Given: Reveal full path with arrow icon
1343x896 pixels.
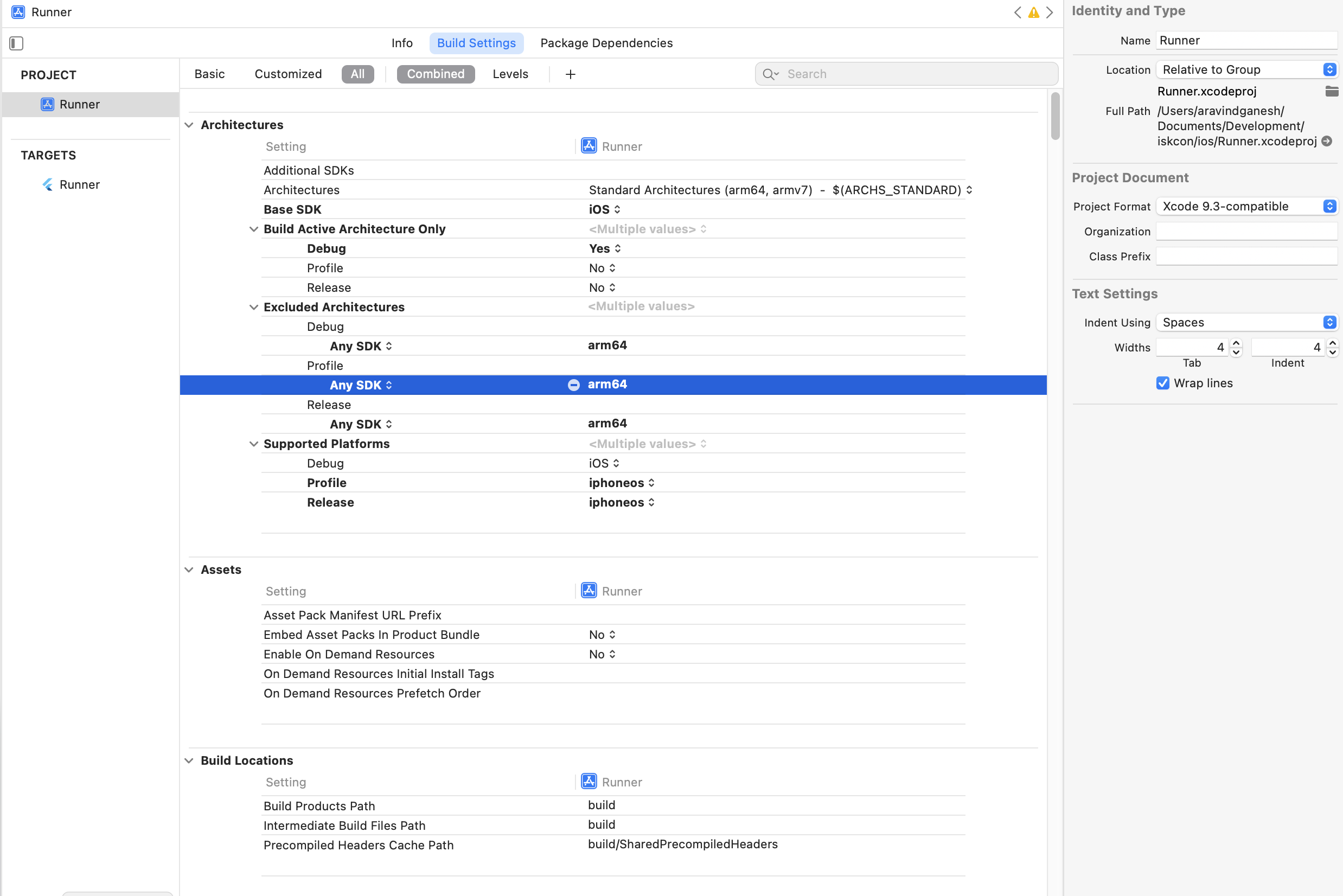Looking at the screenshot, I should tap(1327, 141).
